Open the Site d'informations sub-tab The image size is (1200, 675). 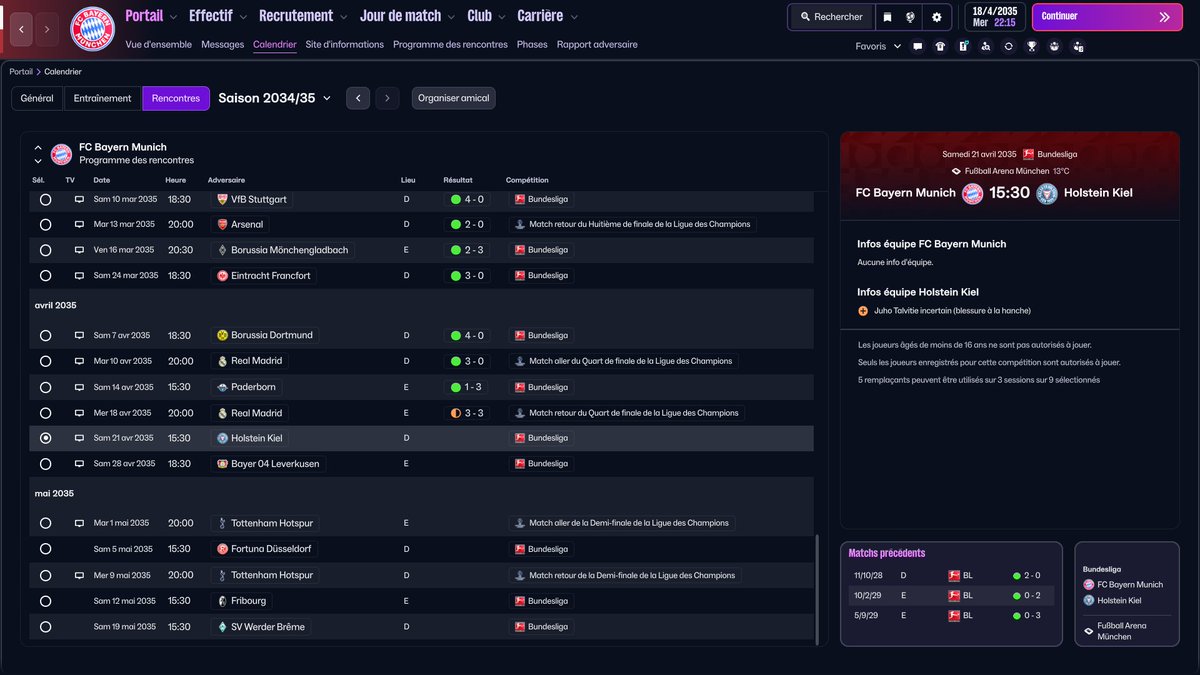tap(345, 45)
